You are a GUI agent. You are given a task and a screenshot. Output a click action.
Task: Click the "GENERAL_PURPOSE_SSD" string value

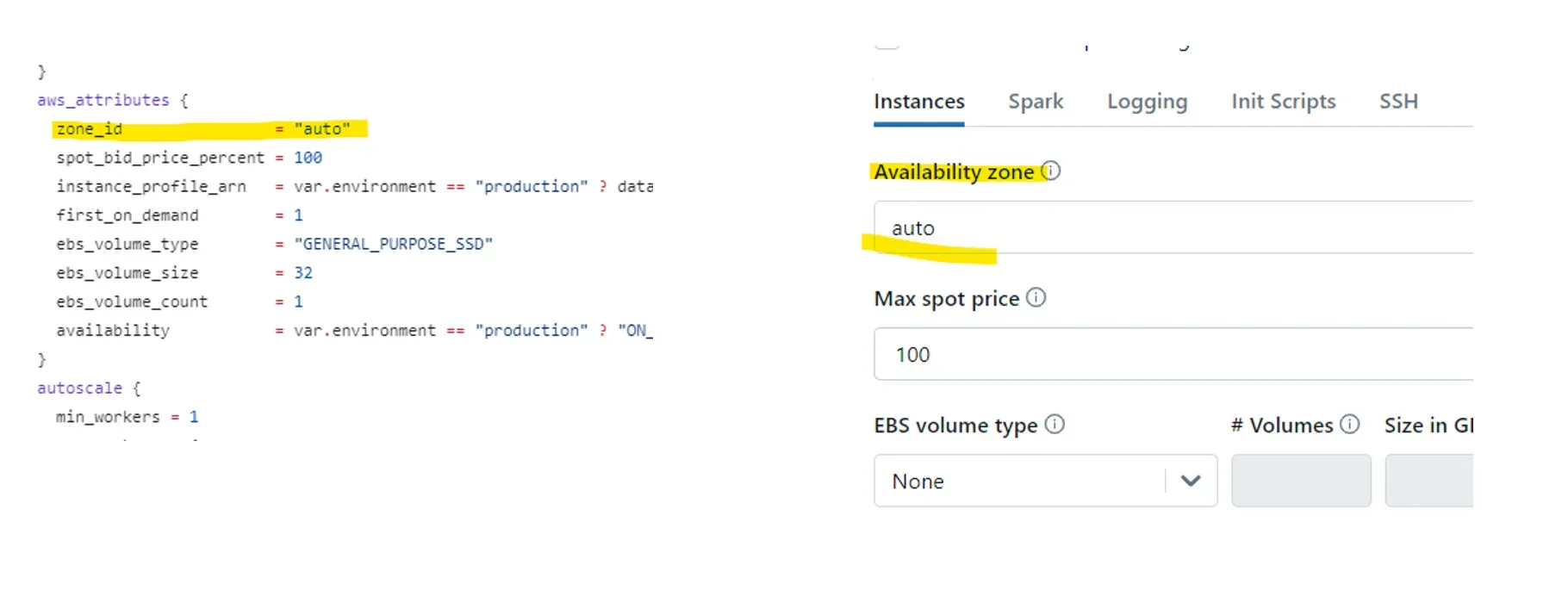(x=393, y=244)
